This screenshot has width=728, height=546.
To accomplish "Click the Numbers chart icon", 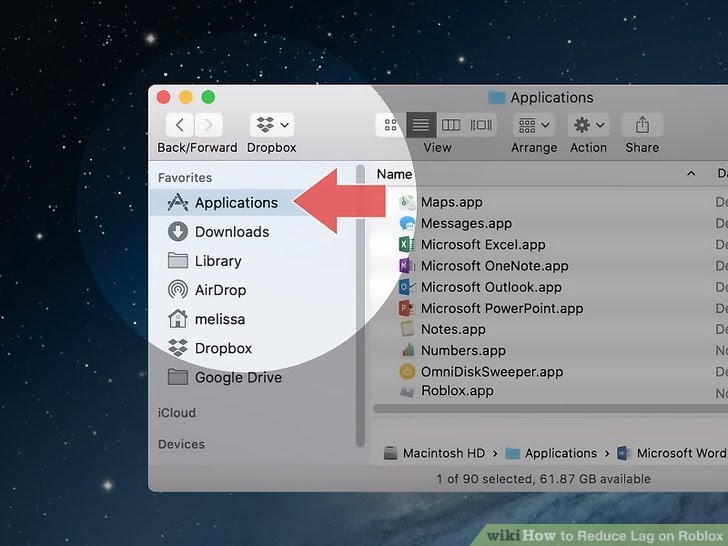I will 408,351.
